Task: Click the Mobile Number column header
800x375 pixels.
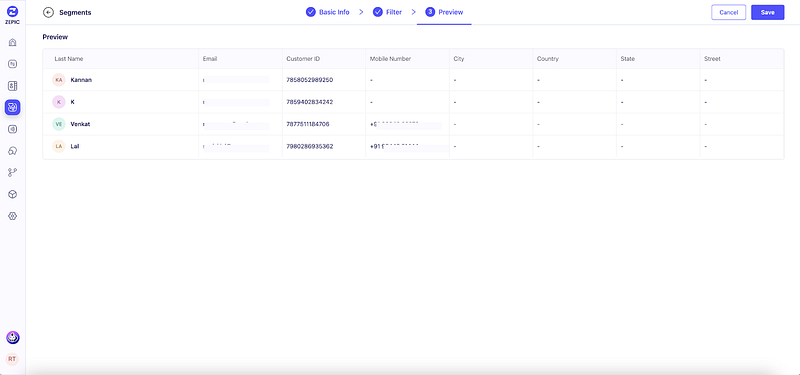Action: pos(390,59)
